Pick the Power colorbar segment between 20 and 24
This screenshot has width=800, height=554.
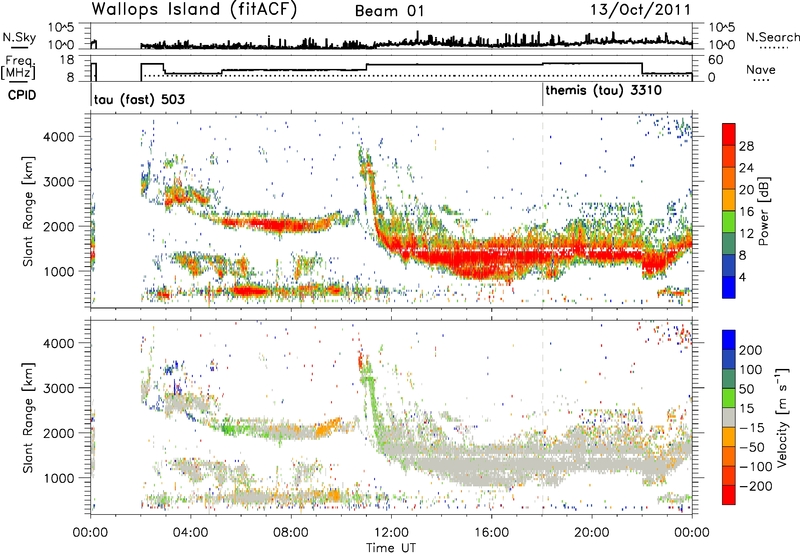coord(729,178)
